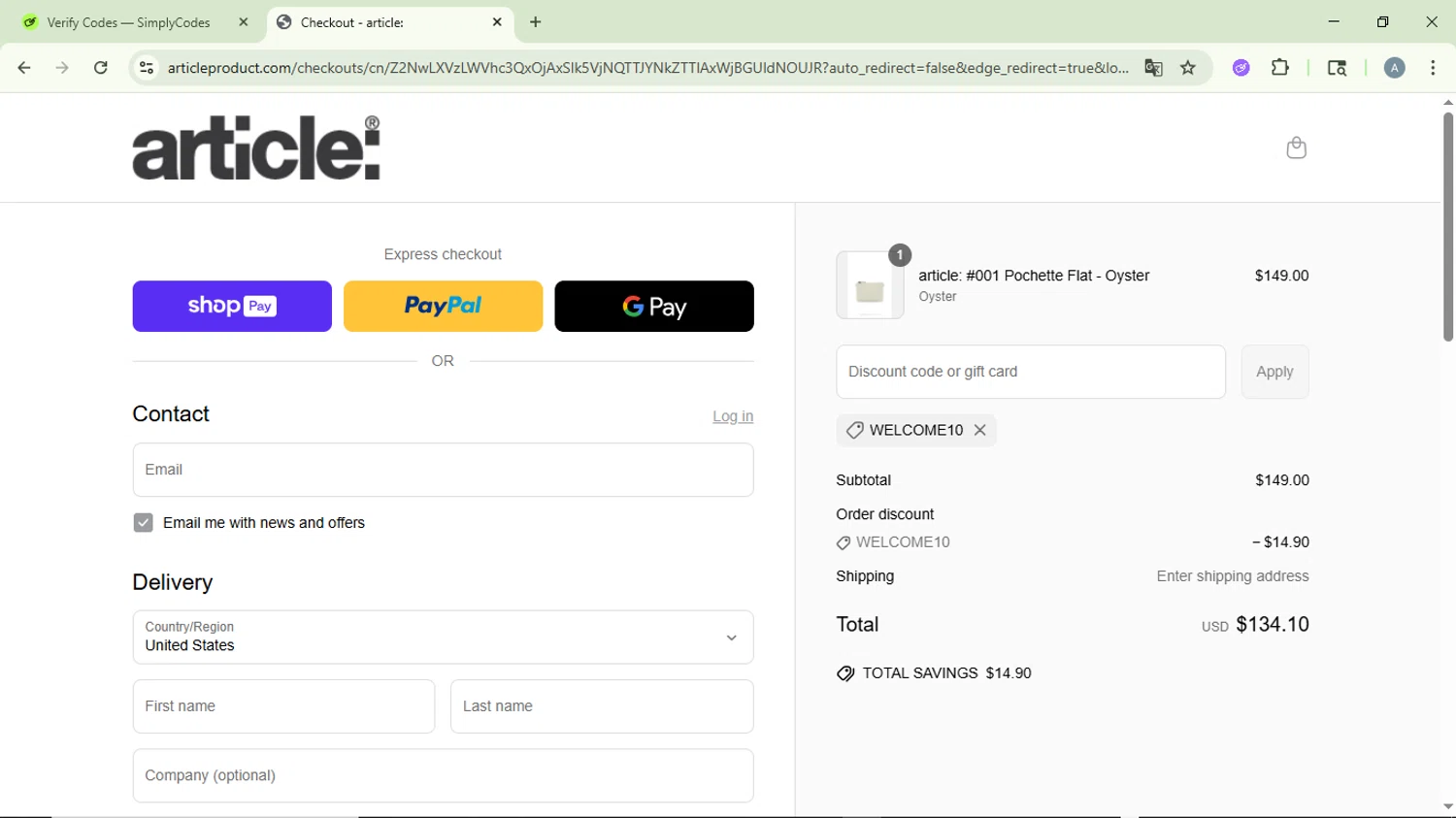The width and height of the screenshot is (1456, 818).
Task: Open a new browser tab
Action: click(536, 22)
